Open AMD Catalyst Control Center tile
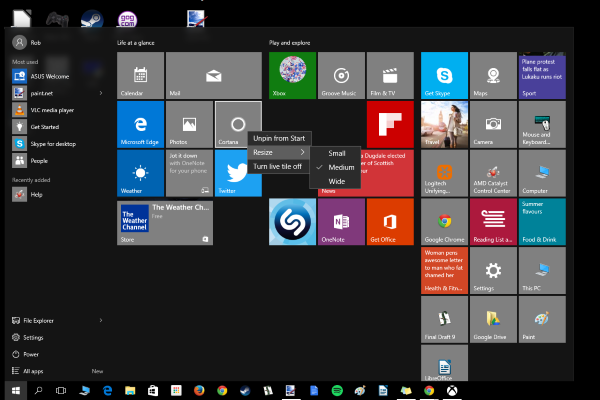Screen dimensions: 600x400 (493, 173)
